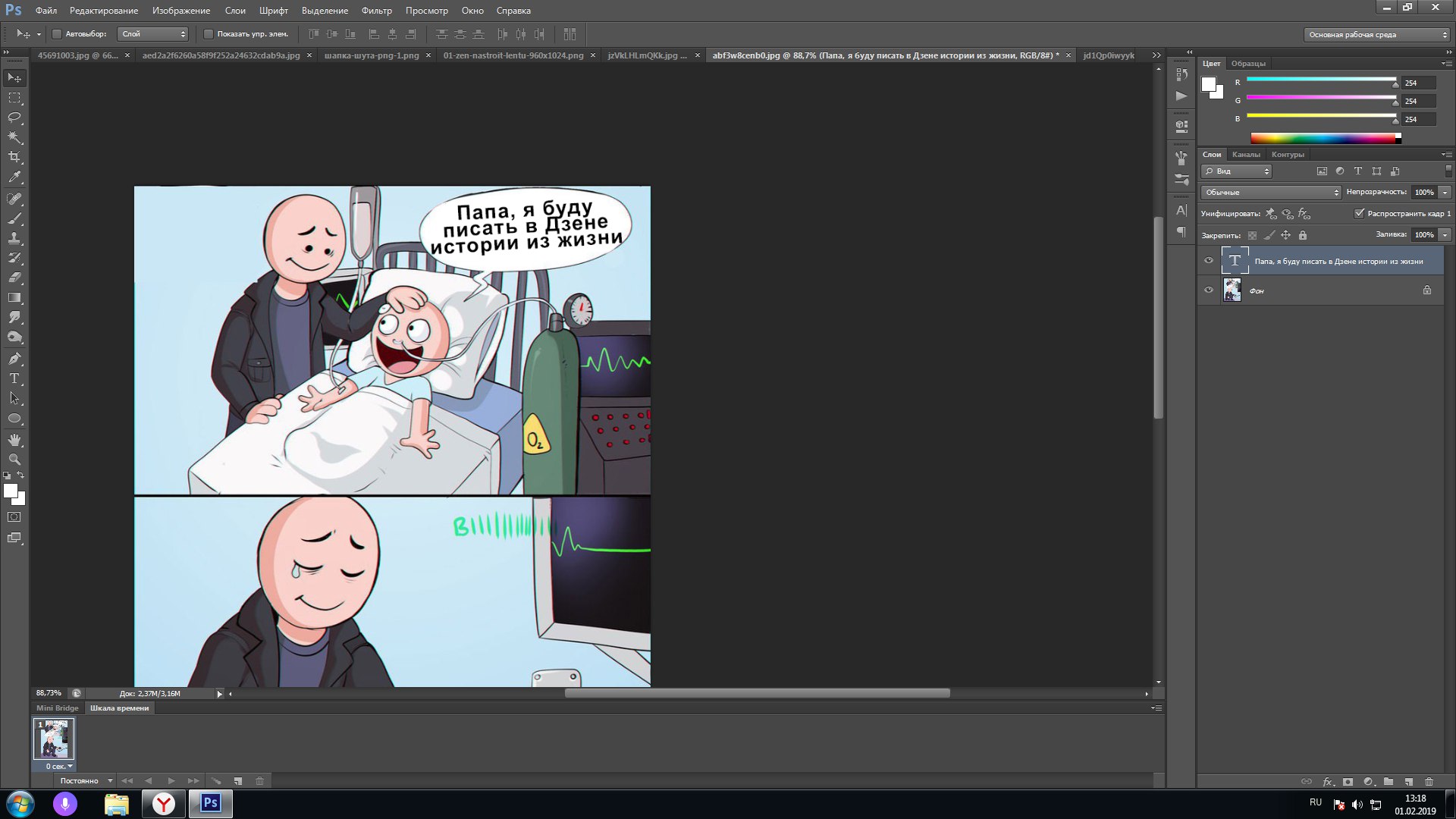This screenshot has width=1456, height=819.
Task: Switch to шапка-шута-png-1.png document tab
Action: (x=371, y=55)
